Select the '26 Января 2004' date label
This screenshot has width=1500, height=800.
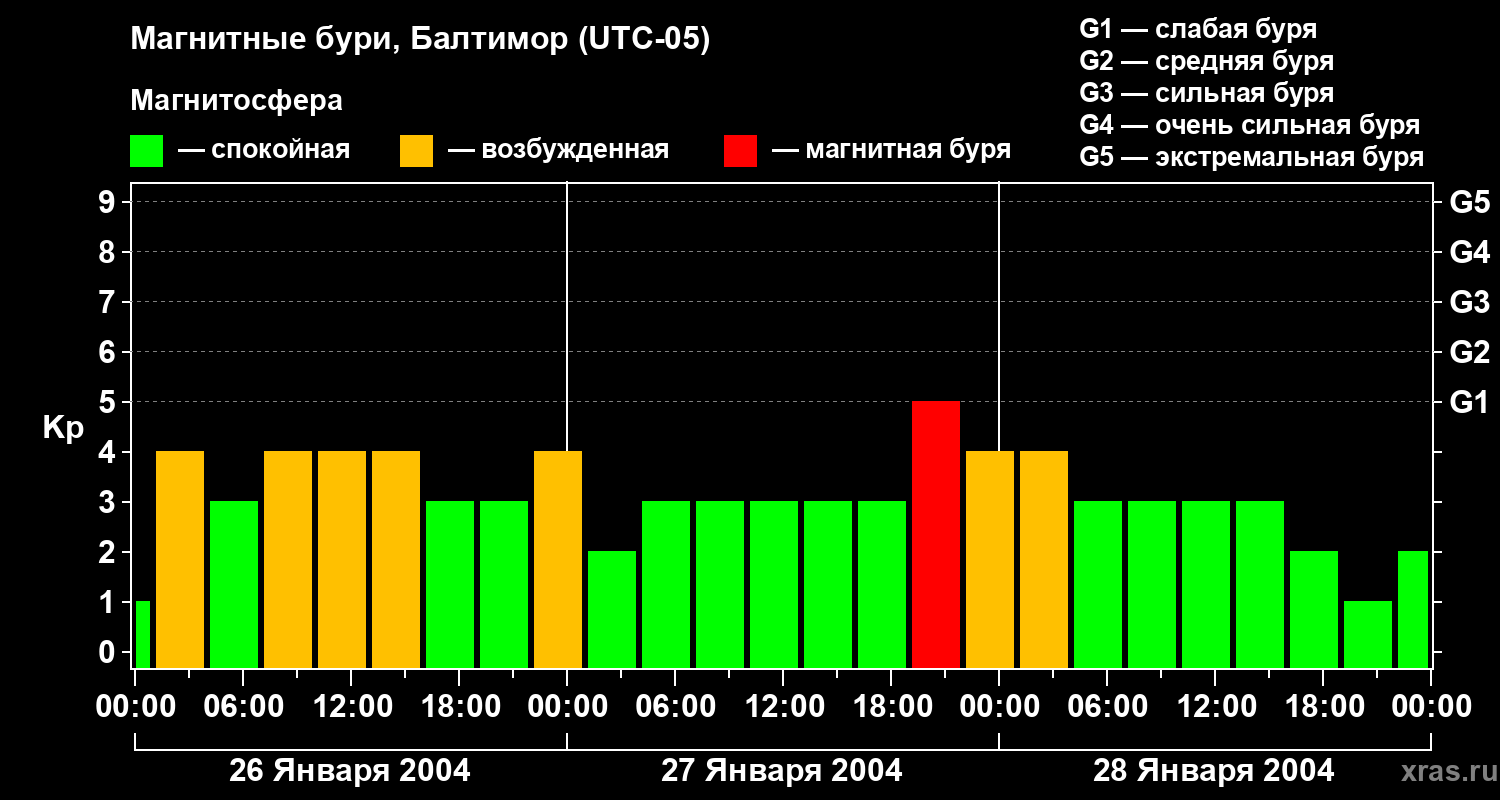tap(350, 771)
